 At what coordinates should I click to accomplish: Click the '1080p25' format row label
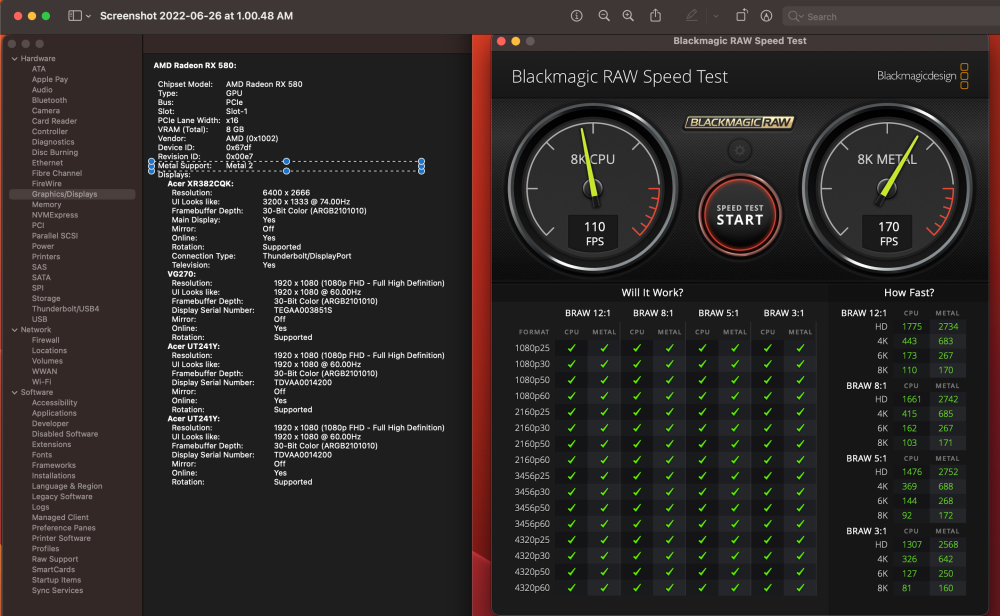tap(532, 348)
